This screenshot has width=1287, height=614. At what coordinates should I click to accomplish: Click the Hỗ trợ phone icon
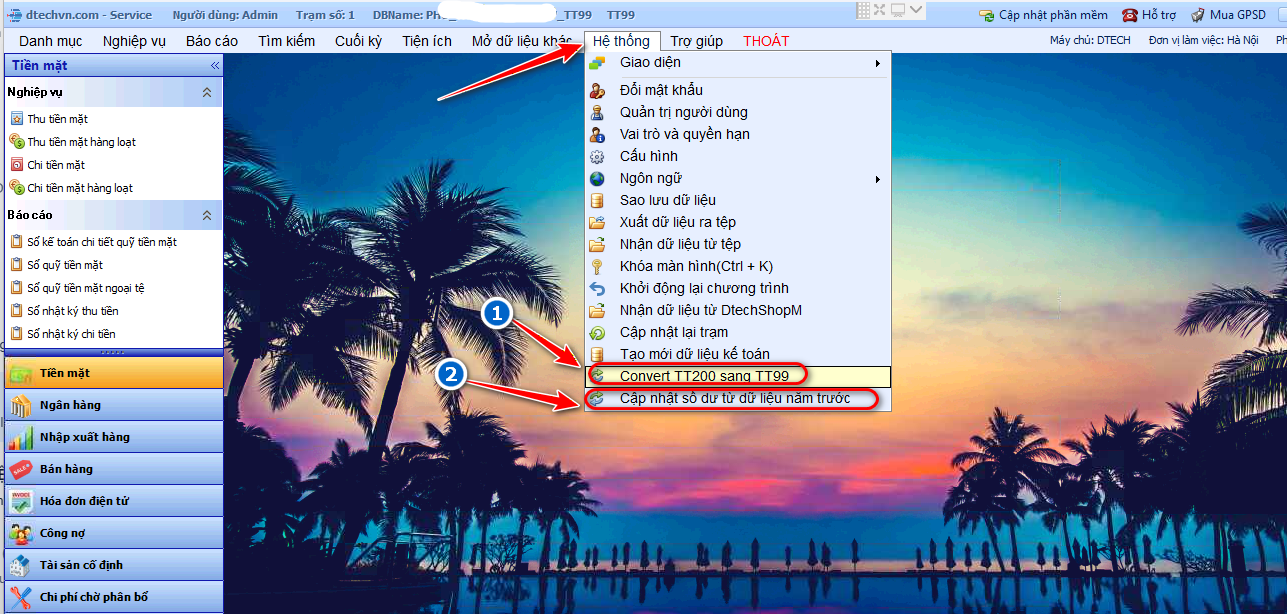pos(1129,15)
